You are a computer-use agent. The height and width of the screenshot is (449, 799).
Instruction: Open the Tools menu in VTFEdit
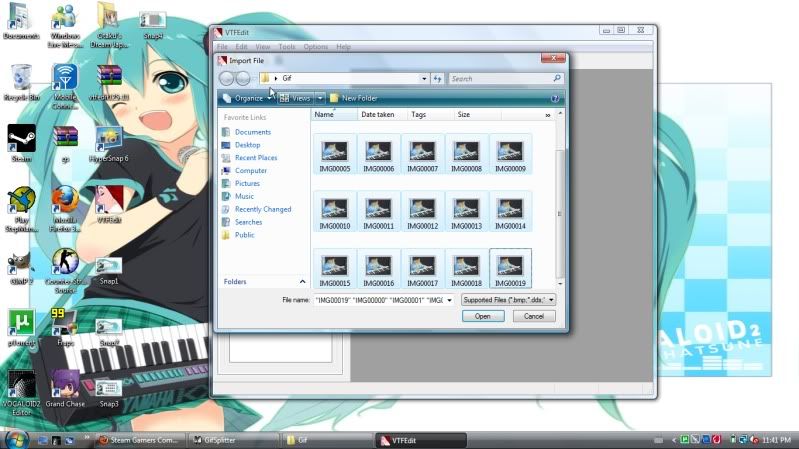tap(287, 47)
